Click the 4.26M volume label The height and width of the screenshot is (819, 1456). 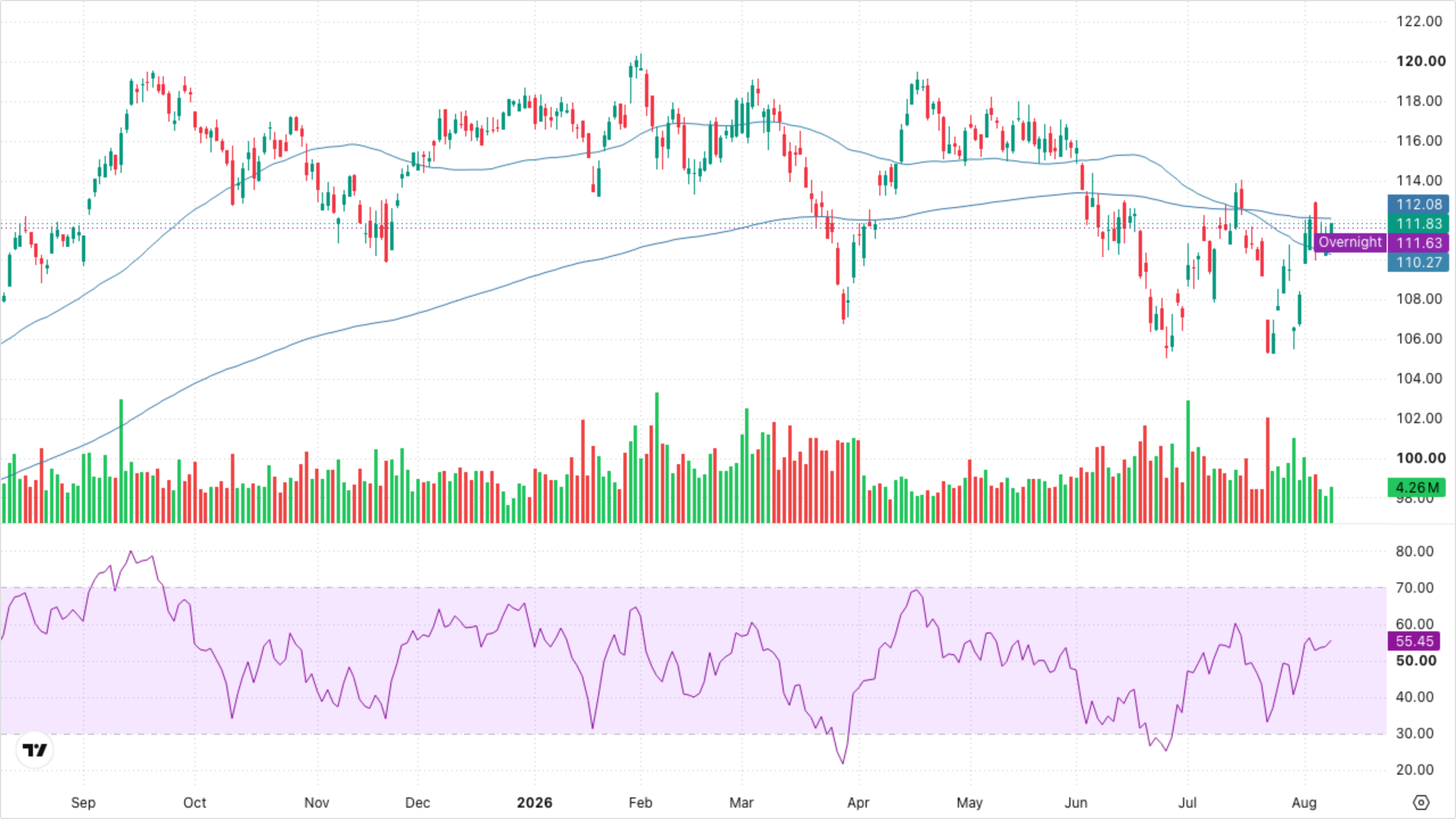[x=1416, y=487]
